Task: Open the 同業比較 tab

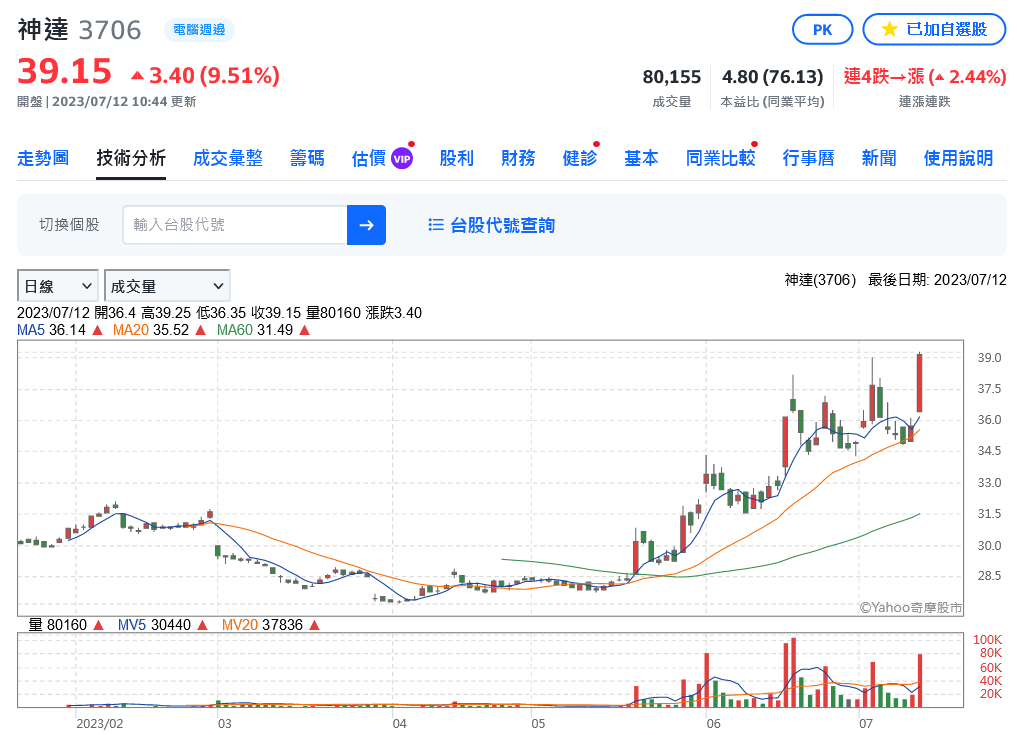Action: (721, 158)
